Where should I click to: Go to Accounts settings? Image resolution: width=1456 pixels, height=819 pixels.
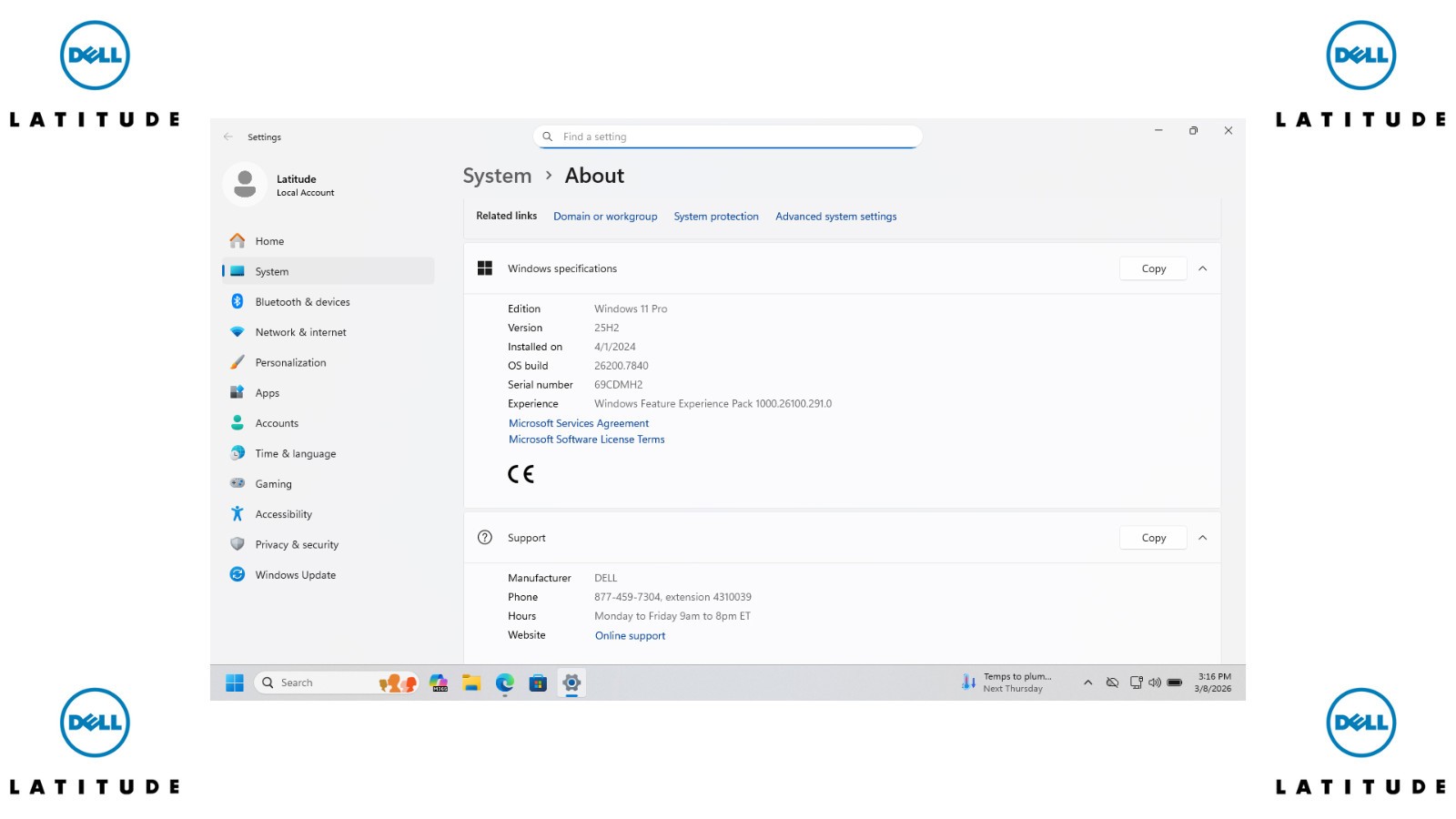[328, 423]
